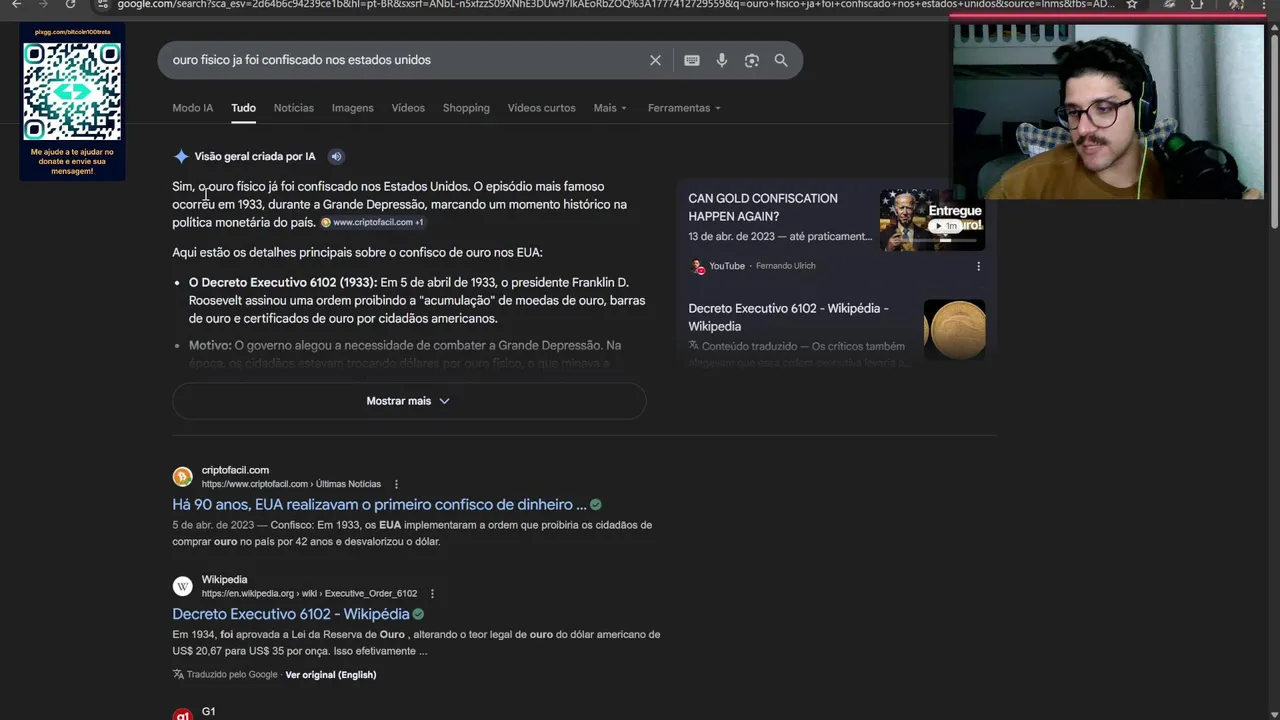Open the on-screen keyboard input tool

click(692, 60)
